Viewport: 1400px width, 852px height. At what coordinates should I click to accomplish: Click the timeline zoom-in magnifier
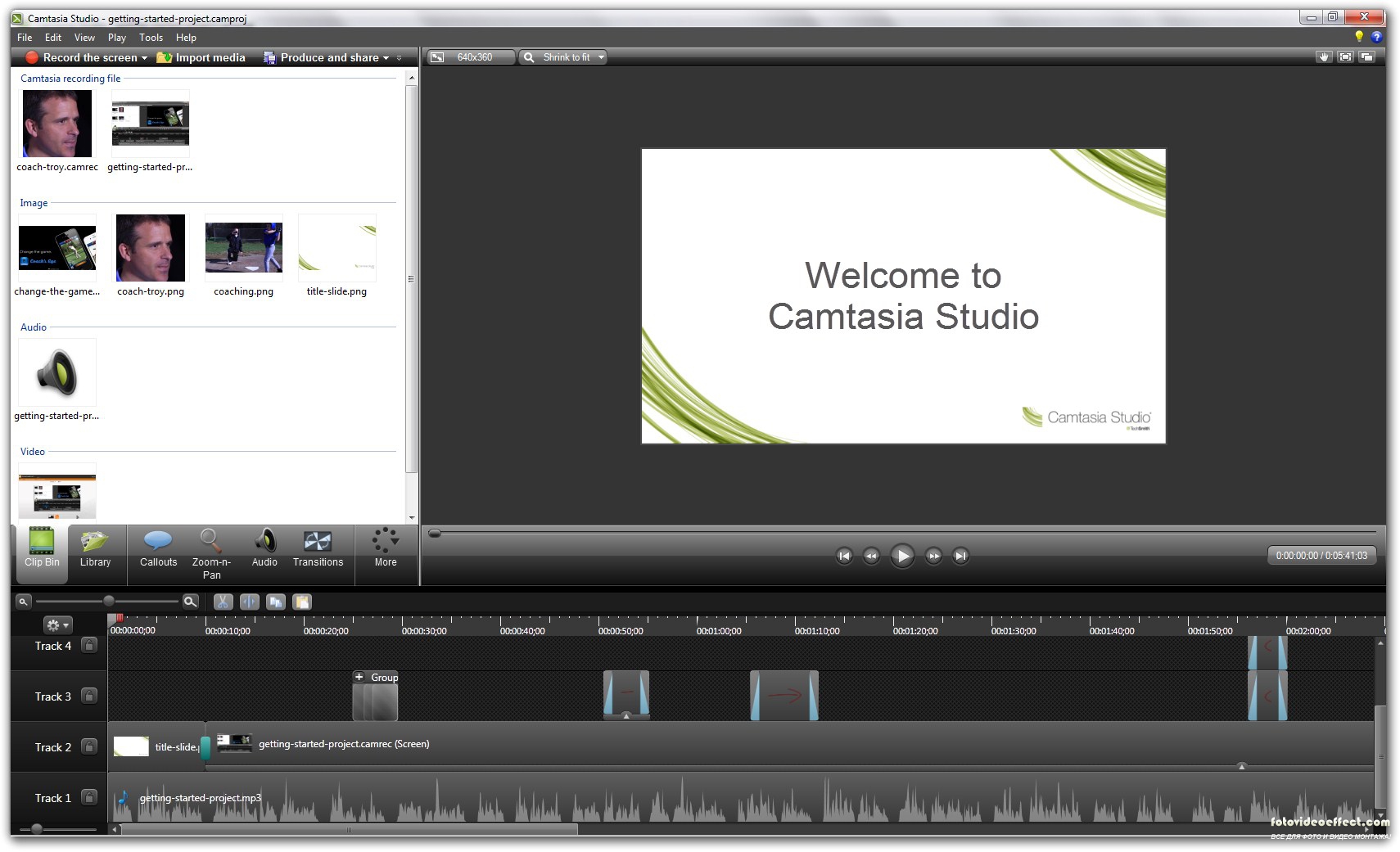[x=190, y=602]
